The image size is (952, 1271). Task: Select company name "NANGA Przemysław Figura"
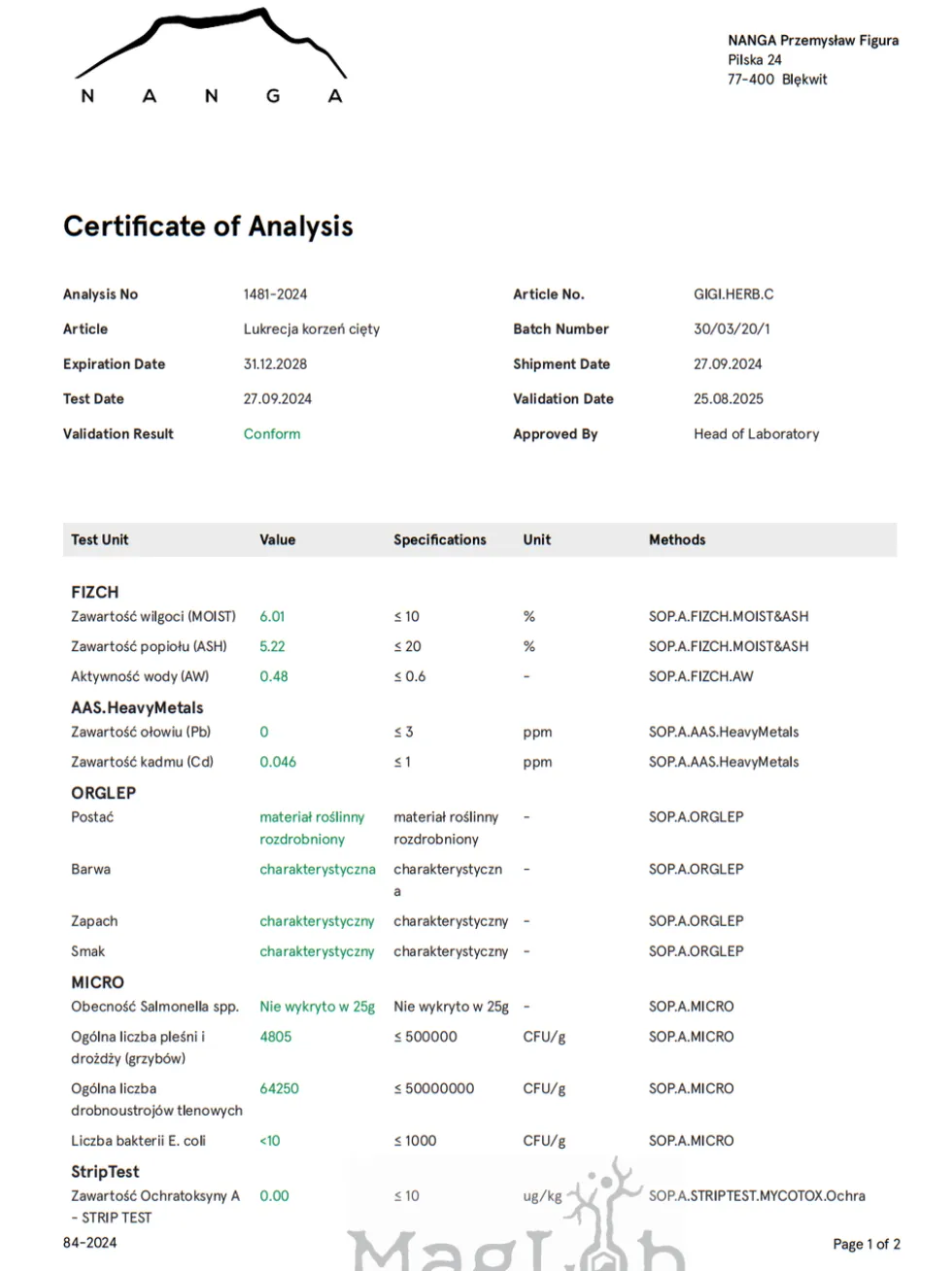813,41
